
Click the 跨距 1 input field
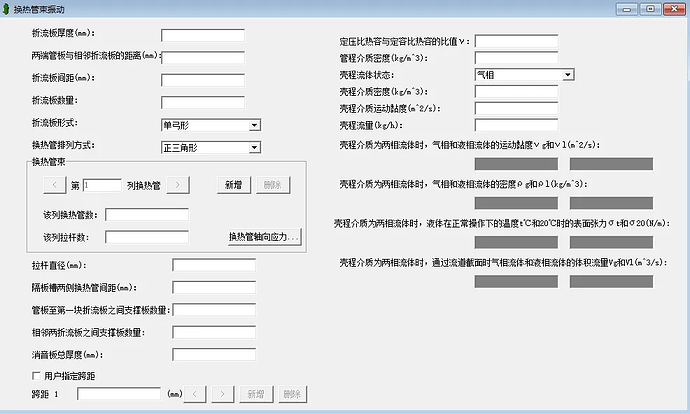point(119,394)
